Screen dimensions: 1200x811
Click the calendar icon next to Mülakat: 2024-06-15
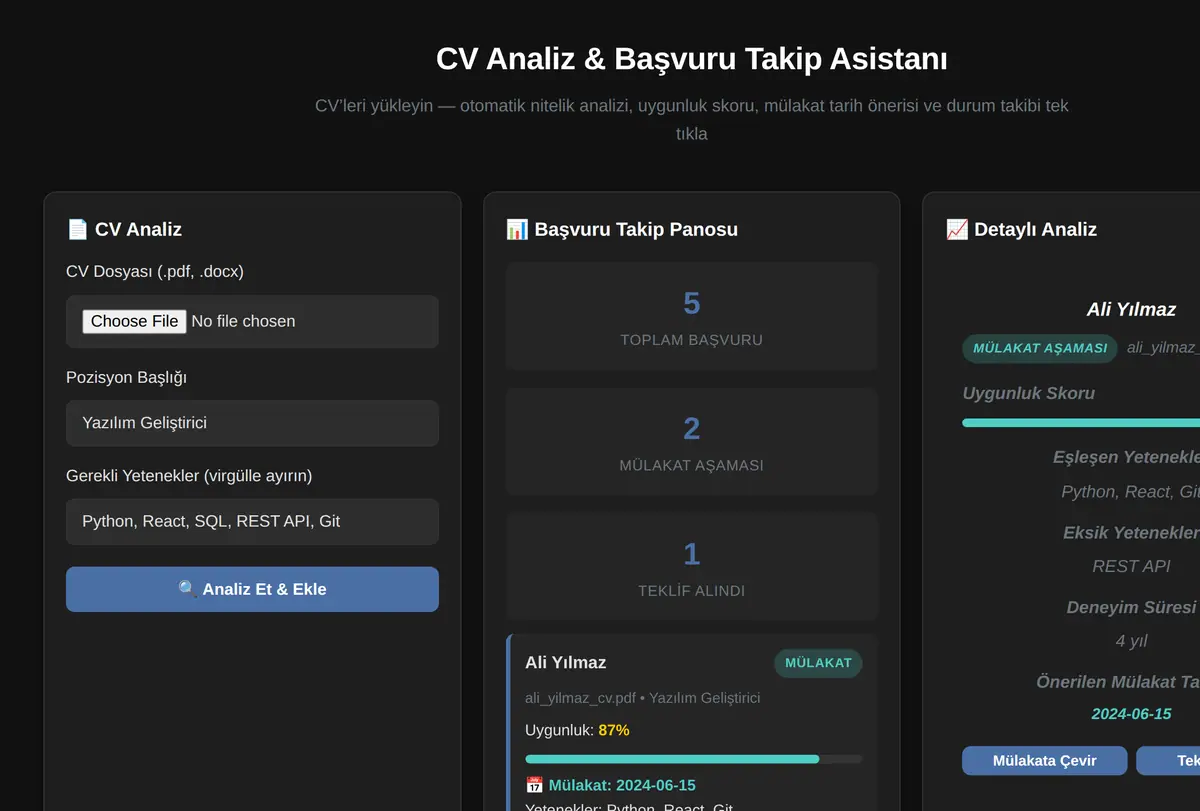534,785
